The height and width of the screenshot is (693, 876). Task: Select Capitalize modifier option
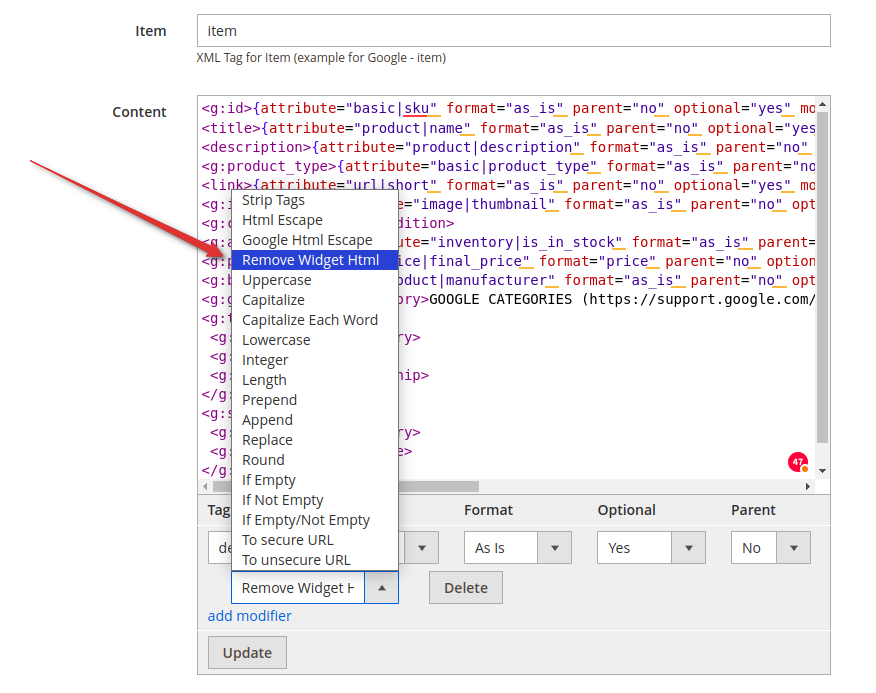pyautogui.click(x=315, y=300)
